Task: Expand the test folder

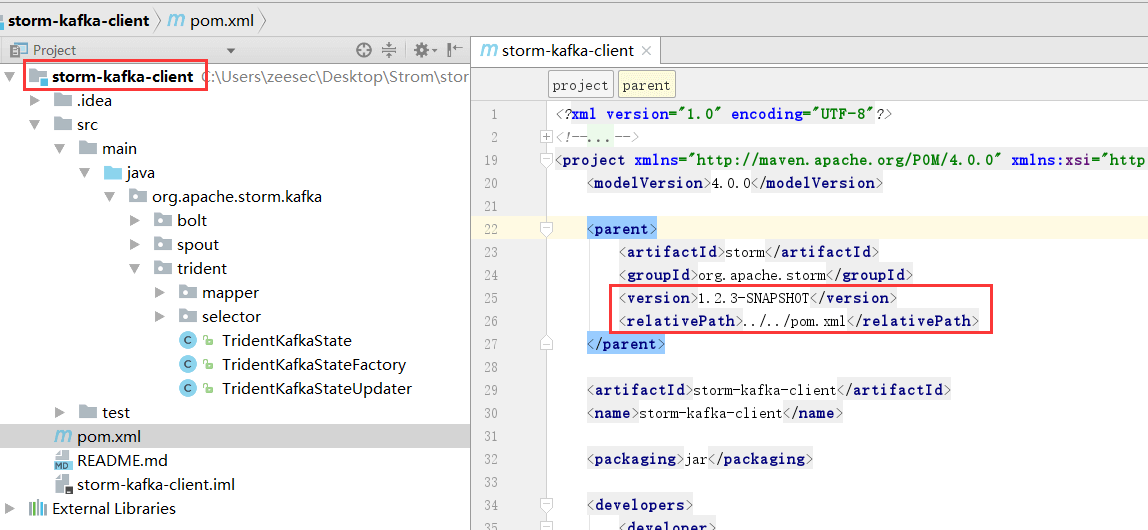Action: (60, 412)
